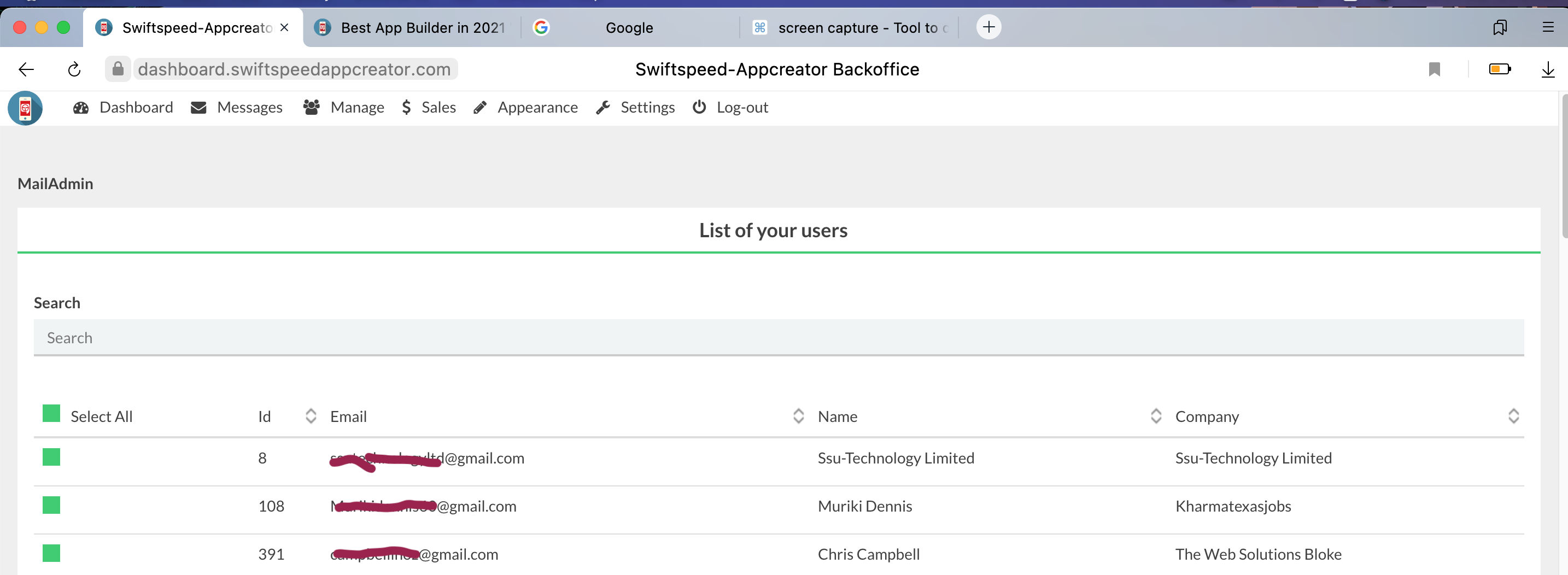Click the Name cell Ssu-Technology Limited
The image size is (1568, 575).
coord(896,459)
